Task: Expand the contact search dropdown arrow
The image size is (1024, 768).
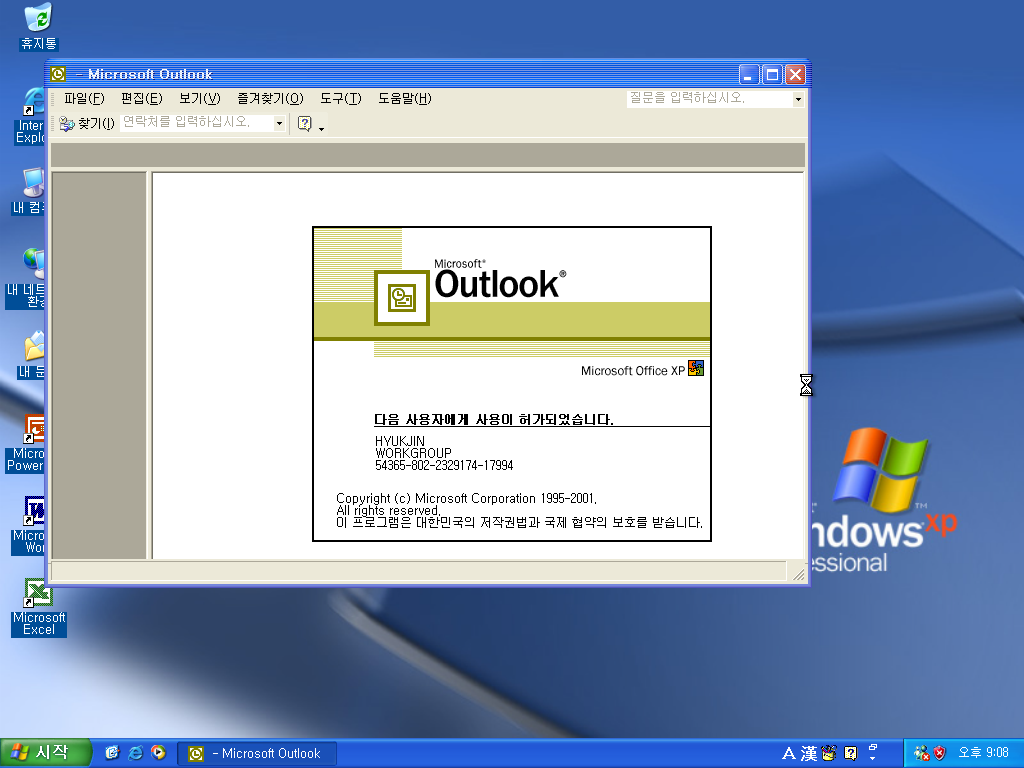Action: [280, 123]
